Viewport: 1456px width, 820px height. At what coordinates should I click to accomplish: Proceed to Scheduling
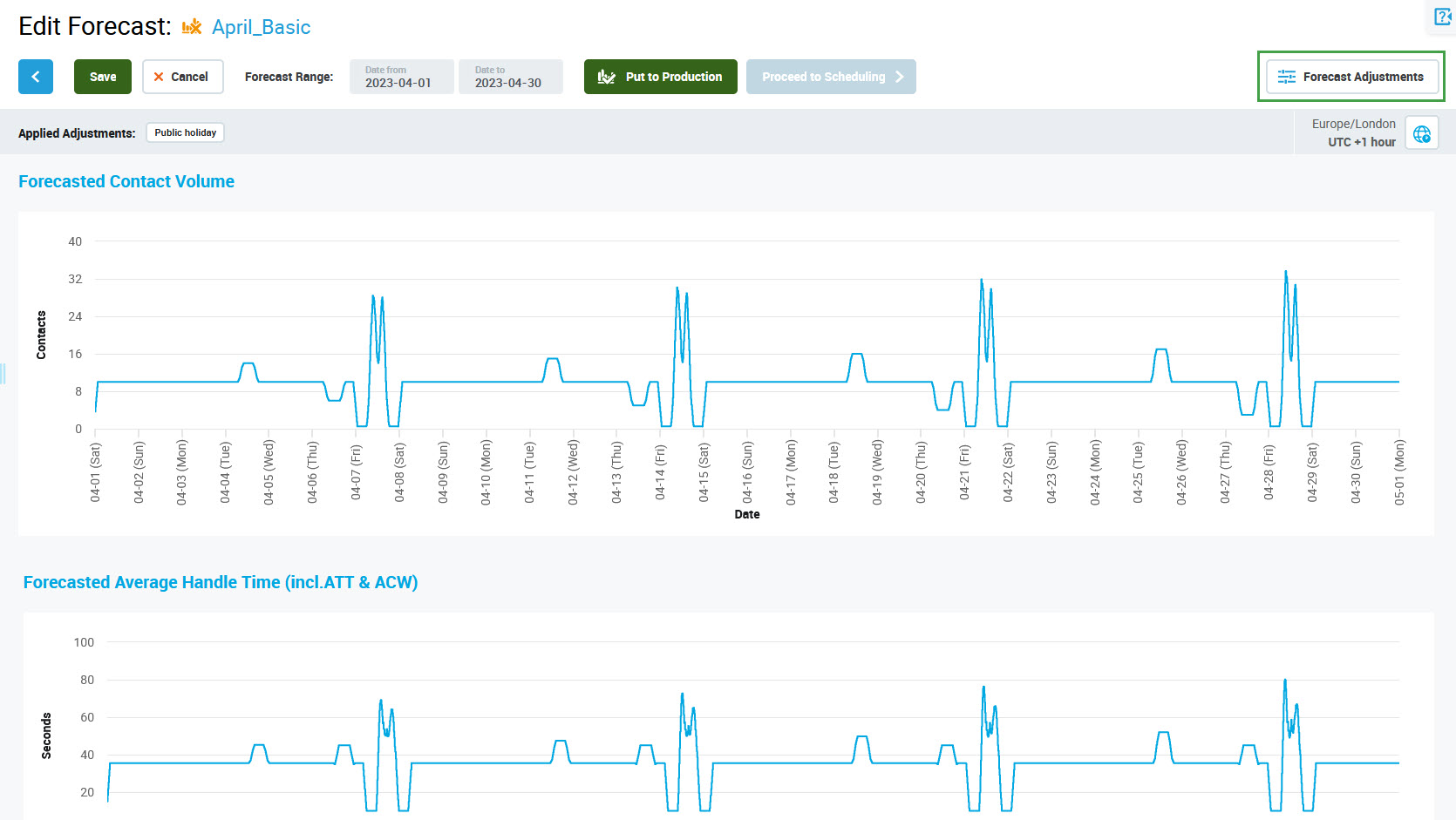coord(830,77)
